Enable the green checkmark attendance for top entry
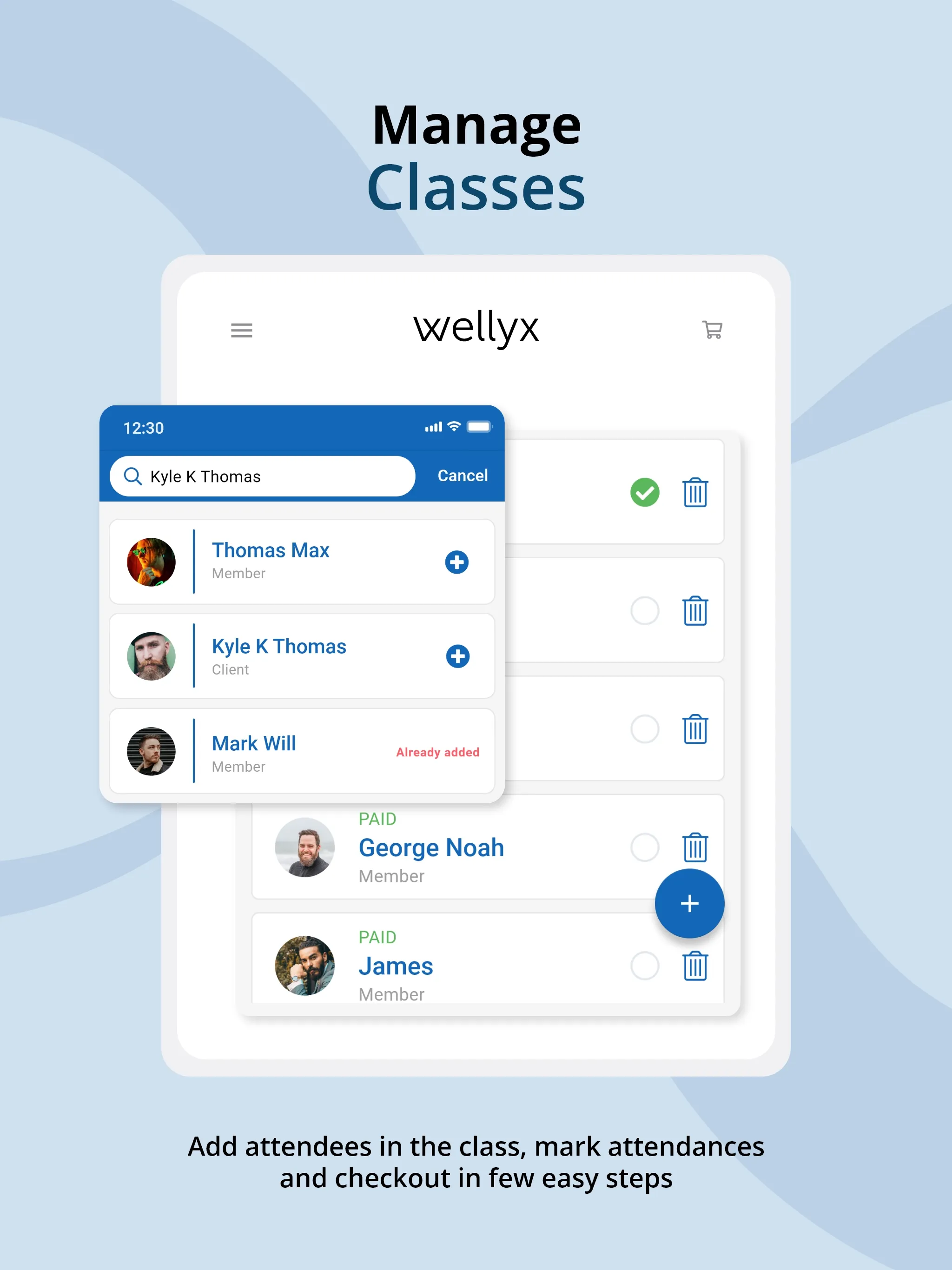This screenshot has height=1270, width=952. click(644, 490)
